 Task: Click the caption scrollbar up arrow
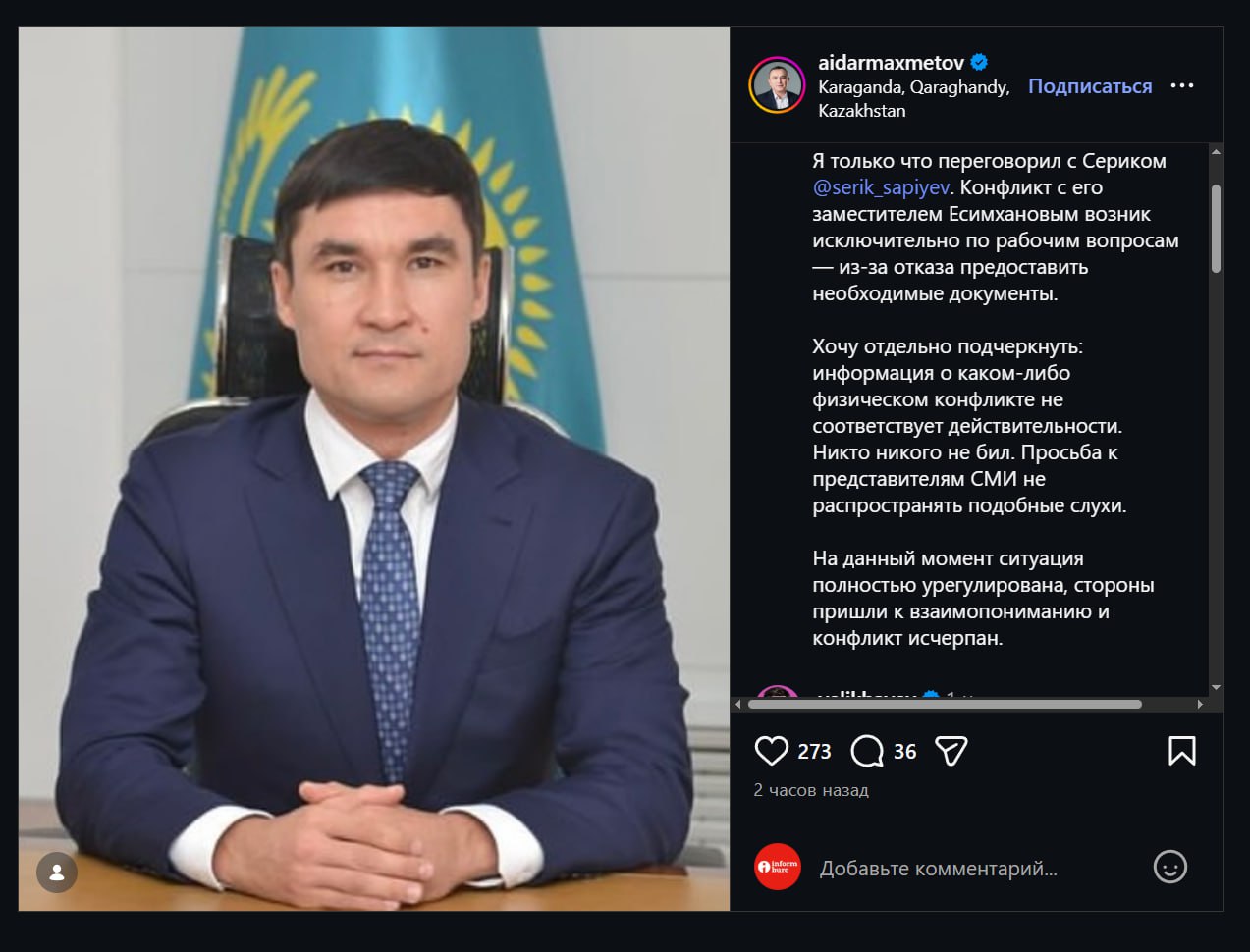[x=1216, y=152]
